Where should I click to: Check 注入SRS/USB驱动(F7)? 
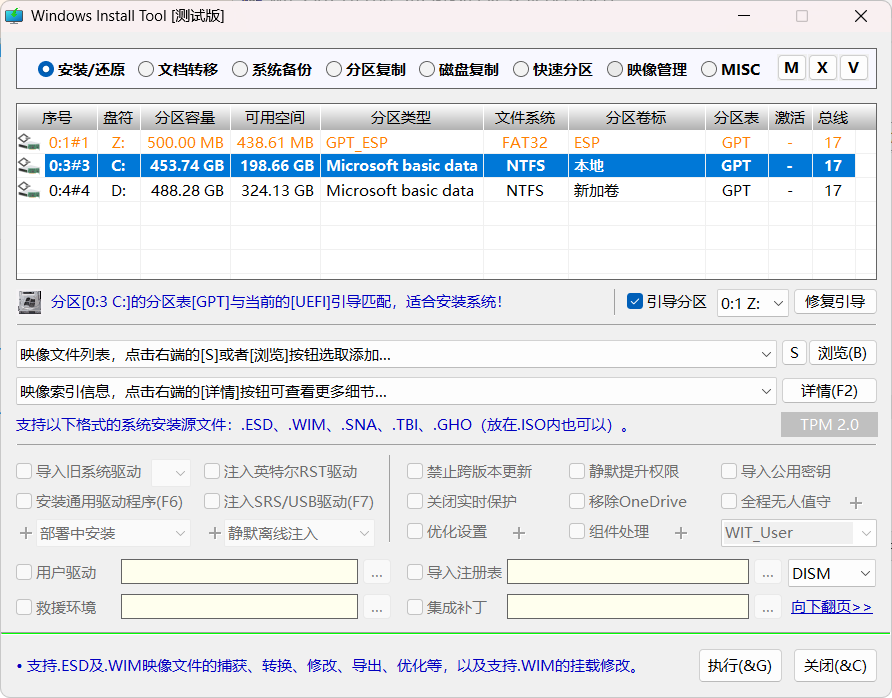point(212,501)
